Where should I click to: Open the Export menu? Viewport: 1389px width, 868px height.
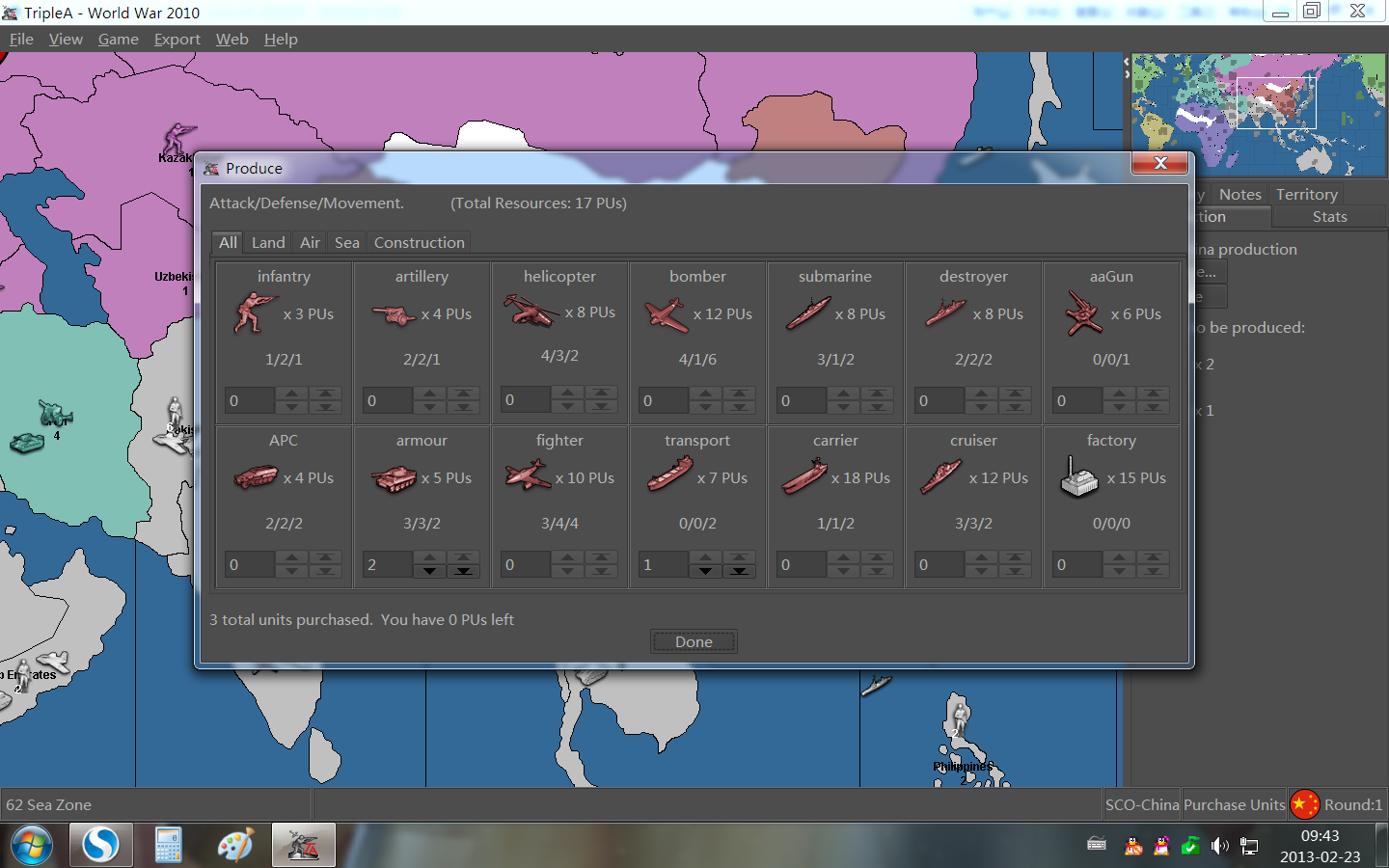(x=177, y=39)
